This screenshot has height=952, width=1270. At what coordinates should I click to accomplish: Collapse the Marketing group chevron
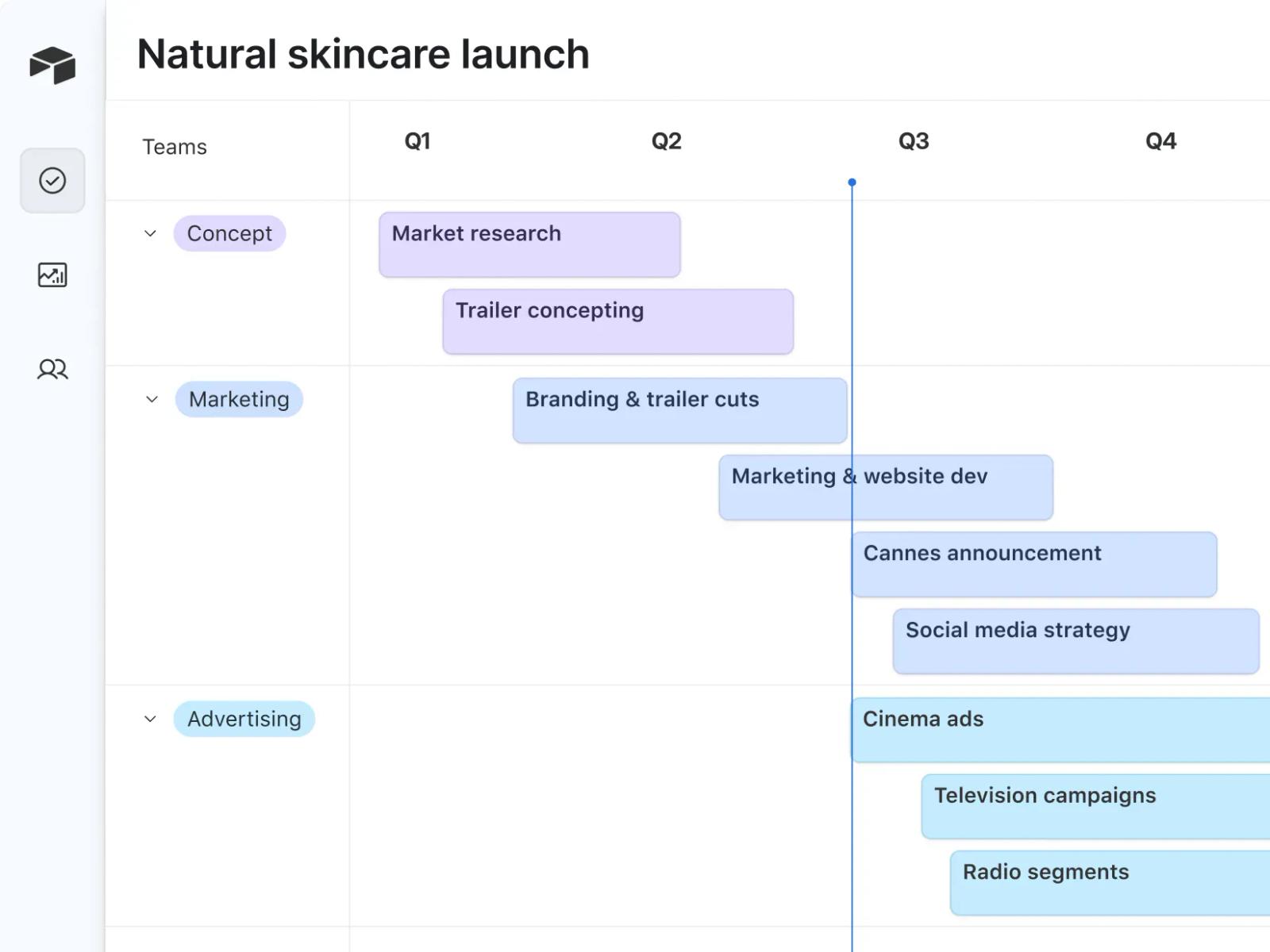tap(152, 399)
